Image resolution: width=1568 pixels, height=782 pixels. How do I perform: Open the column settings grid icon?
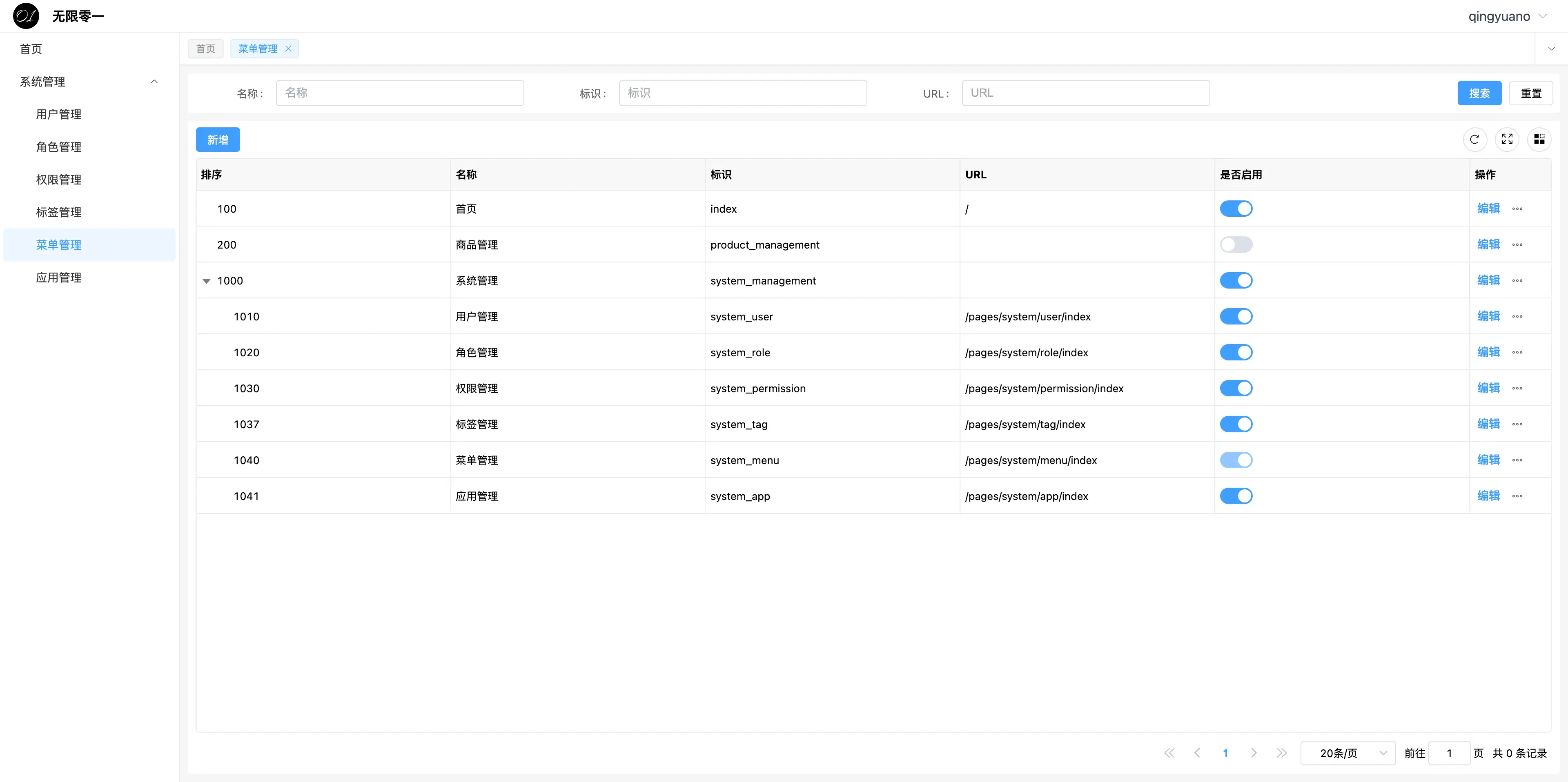point(1539,139)
